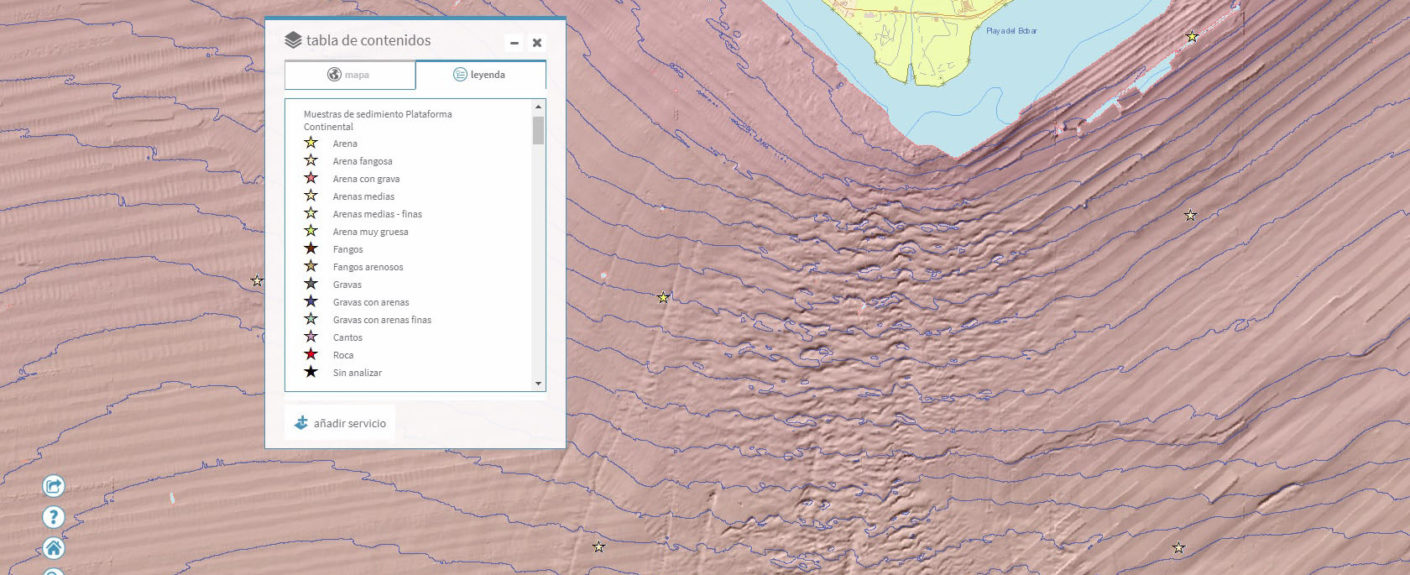This screenshot has width=1410, height=575.
Task: Minimize the tabla de contenidos panel
Action: click(514, 43)
